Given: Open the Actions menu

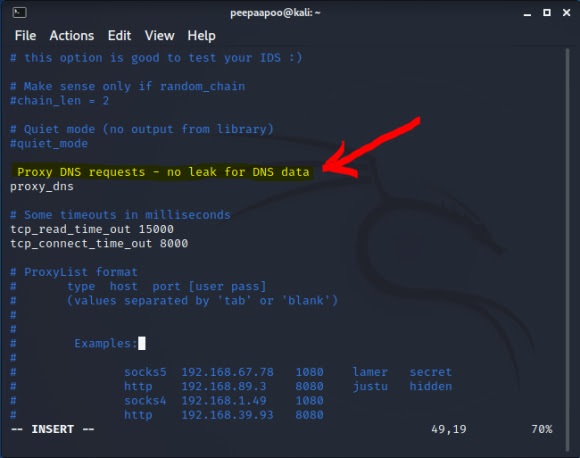Looking at the screenshot, I should [x=72, y=36].
